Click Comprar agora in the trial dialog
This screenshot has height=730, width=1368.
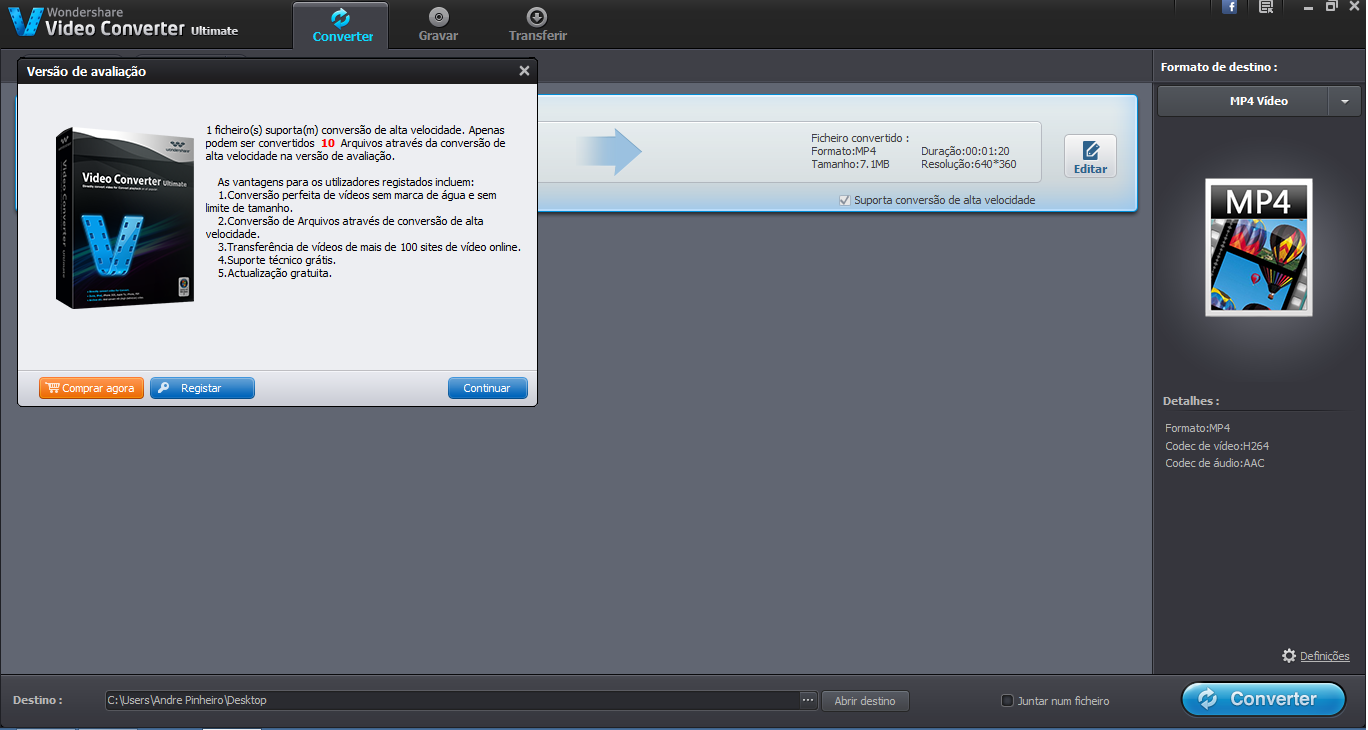91,388
